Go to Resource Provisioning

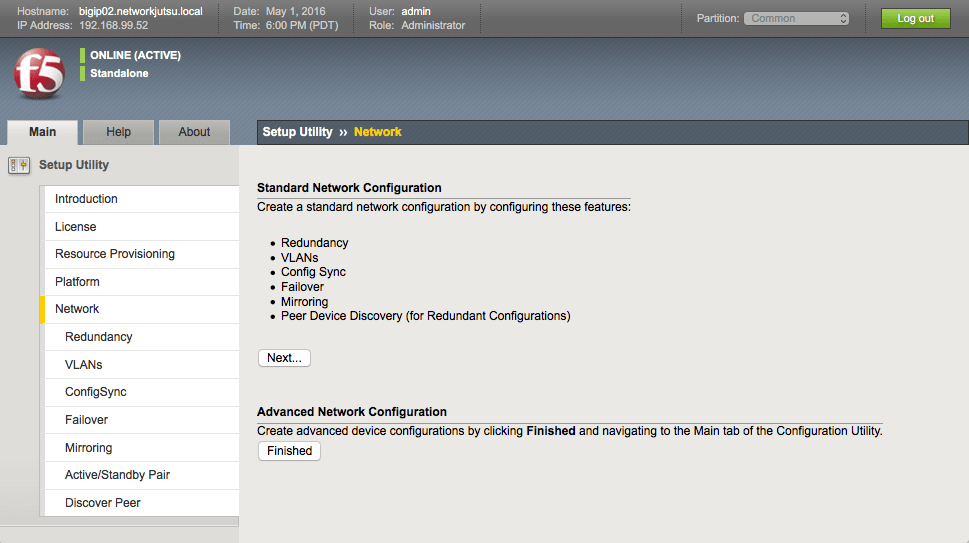point(142,254)
